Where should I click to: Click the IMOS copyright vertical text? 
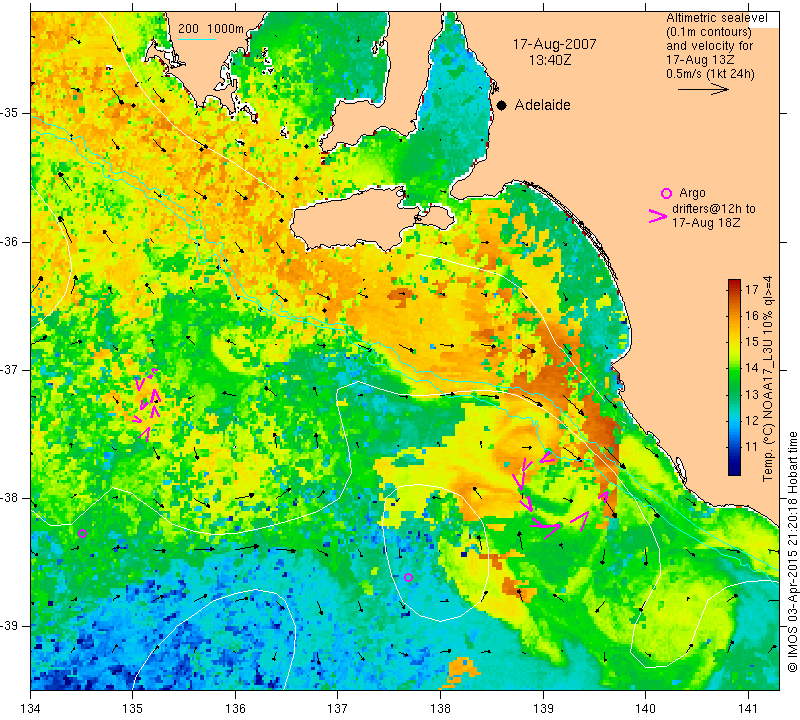(x=792, y=551)
